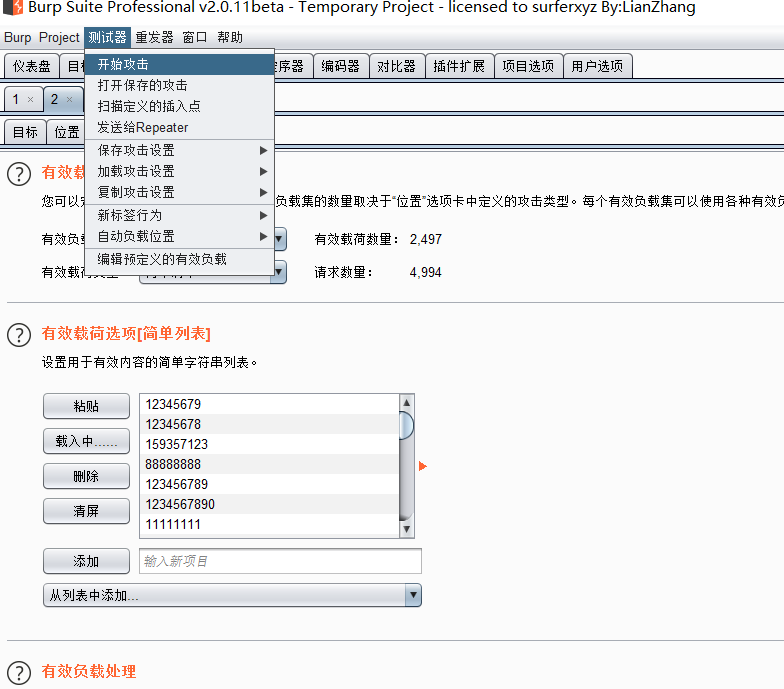Select Intruder attack tab 1
This screenshot has height=689, width=784.
[22, 100]
